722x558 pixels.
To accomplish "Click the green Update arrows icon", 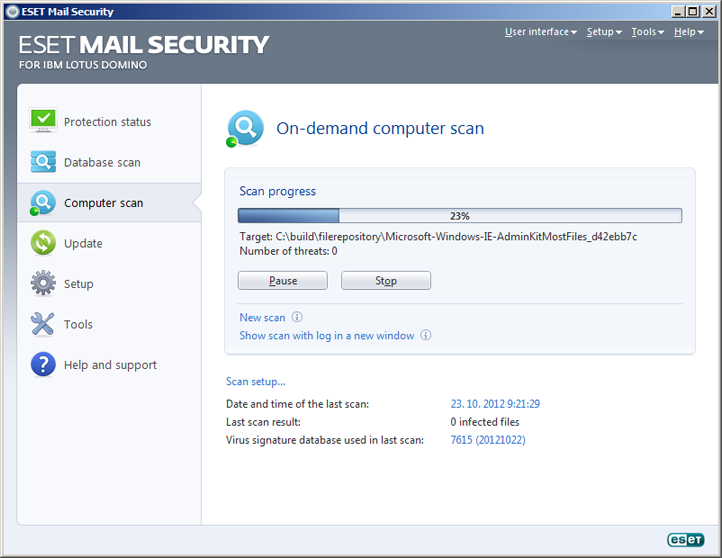I will click(x=43, y=243).
